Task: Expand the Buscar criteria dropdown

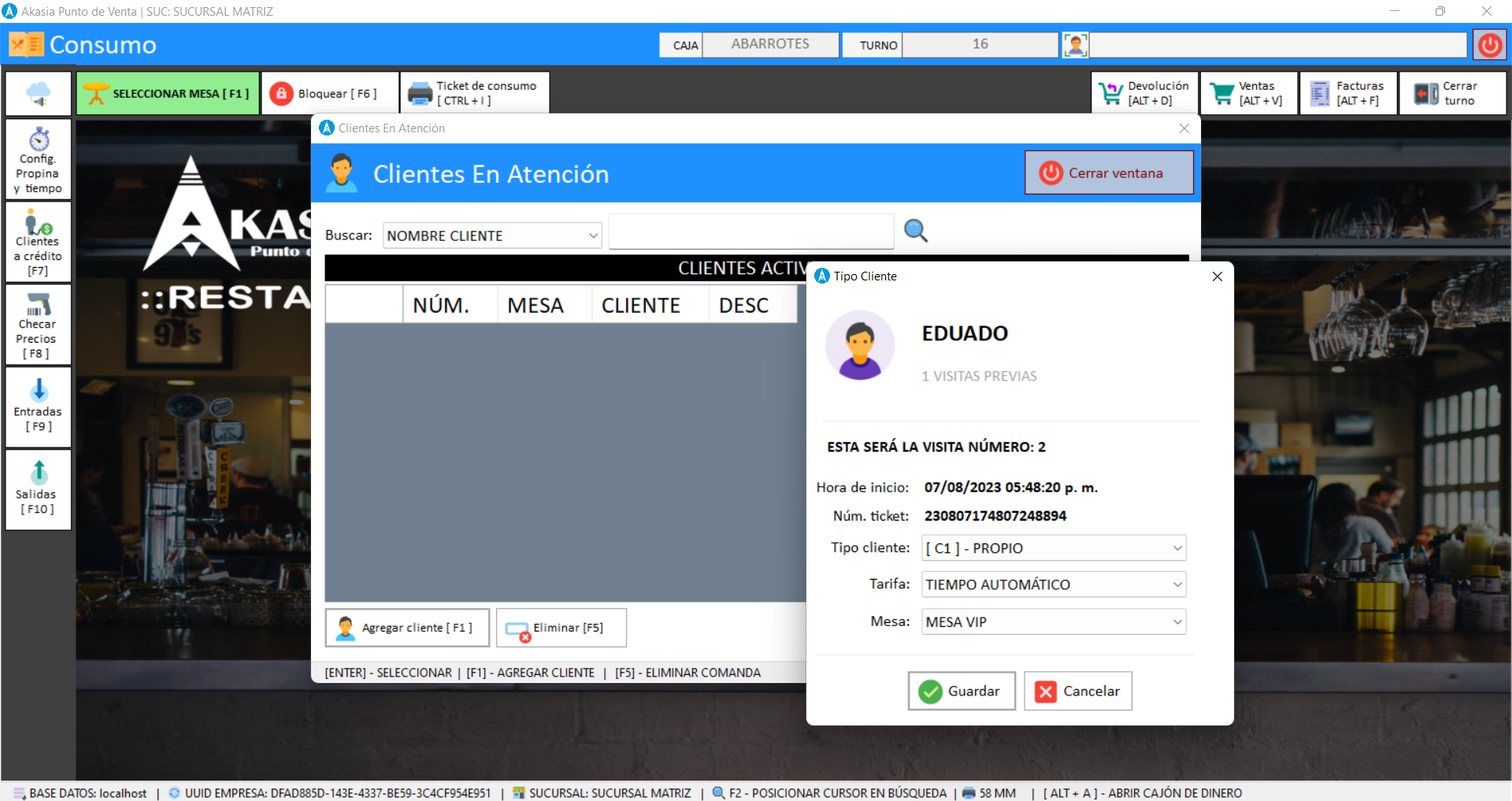Action: point(492,235)
